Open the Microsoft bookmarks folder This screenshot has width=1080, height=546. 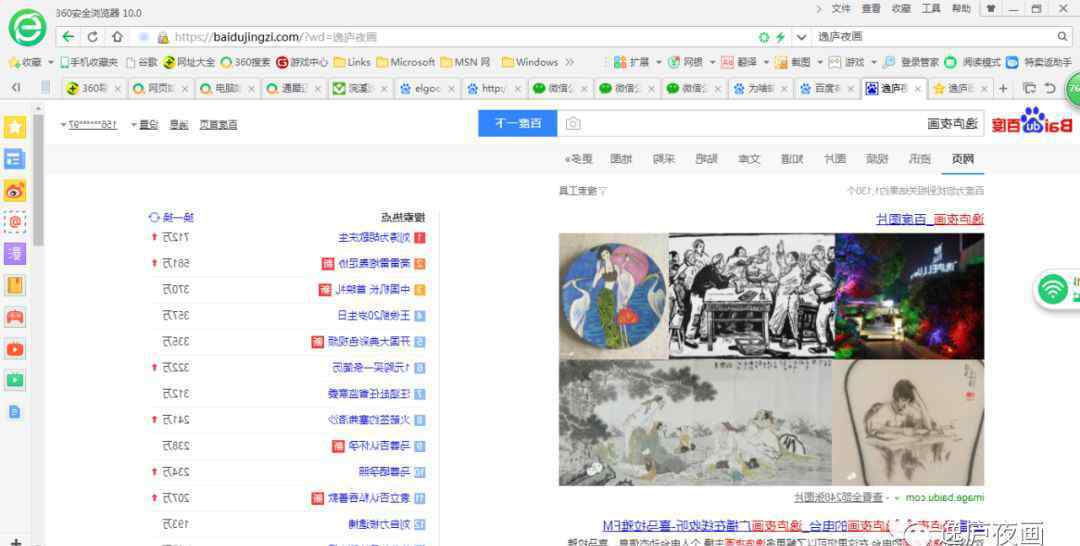pyautogui.click(x=406, y=63)
